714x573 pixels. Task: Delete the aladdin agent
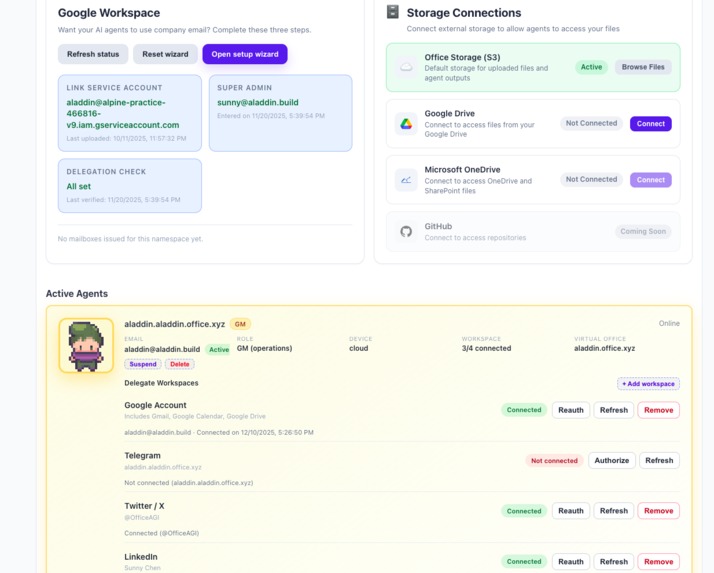tap(180, 364)
